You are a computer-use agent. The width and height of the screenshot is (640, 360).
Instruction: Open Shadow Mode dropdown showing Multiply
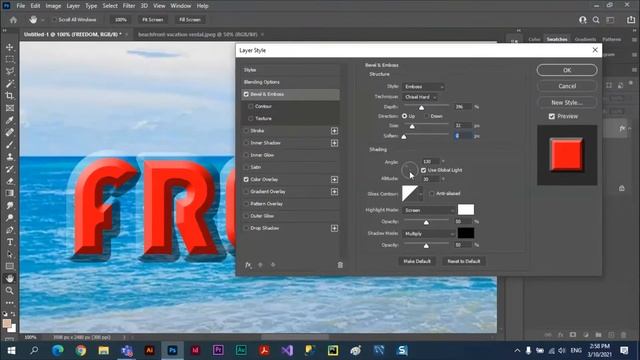[429, 234]
